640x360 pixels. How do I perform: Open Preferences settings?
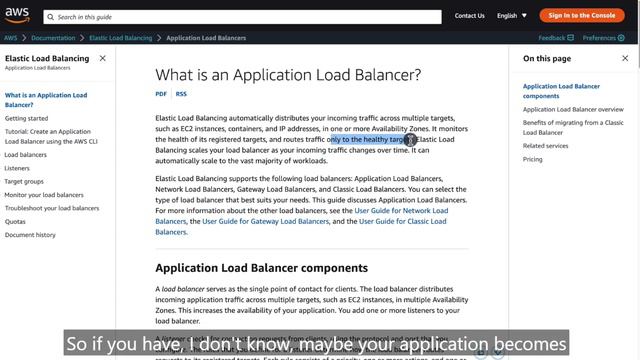(x=603, y=38)
